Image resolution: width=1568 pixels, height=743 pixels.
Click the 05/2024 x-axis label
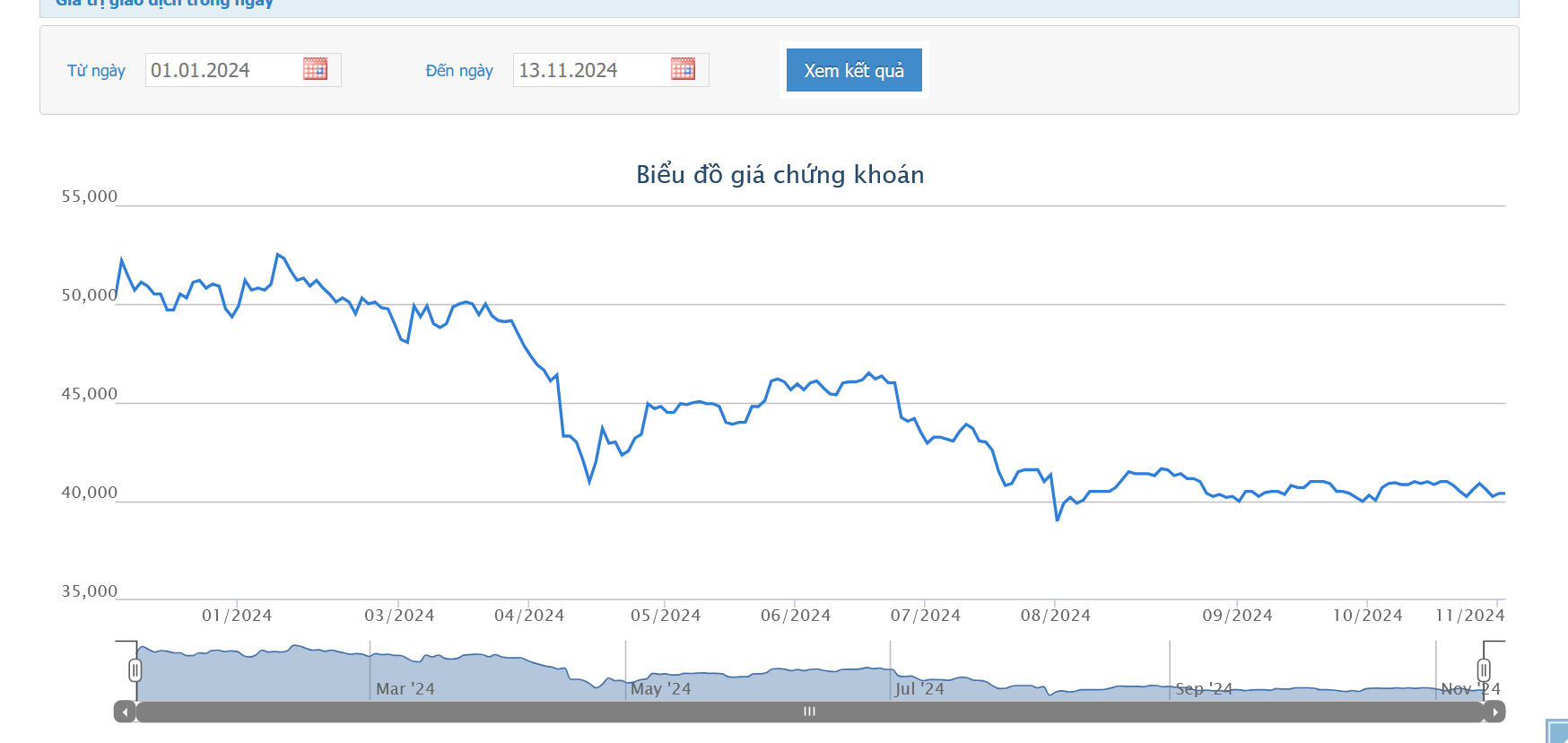click(x=666, y=616)
